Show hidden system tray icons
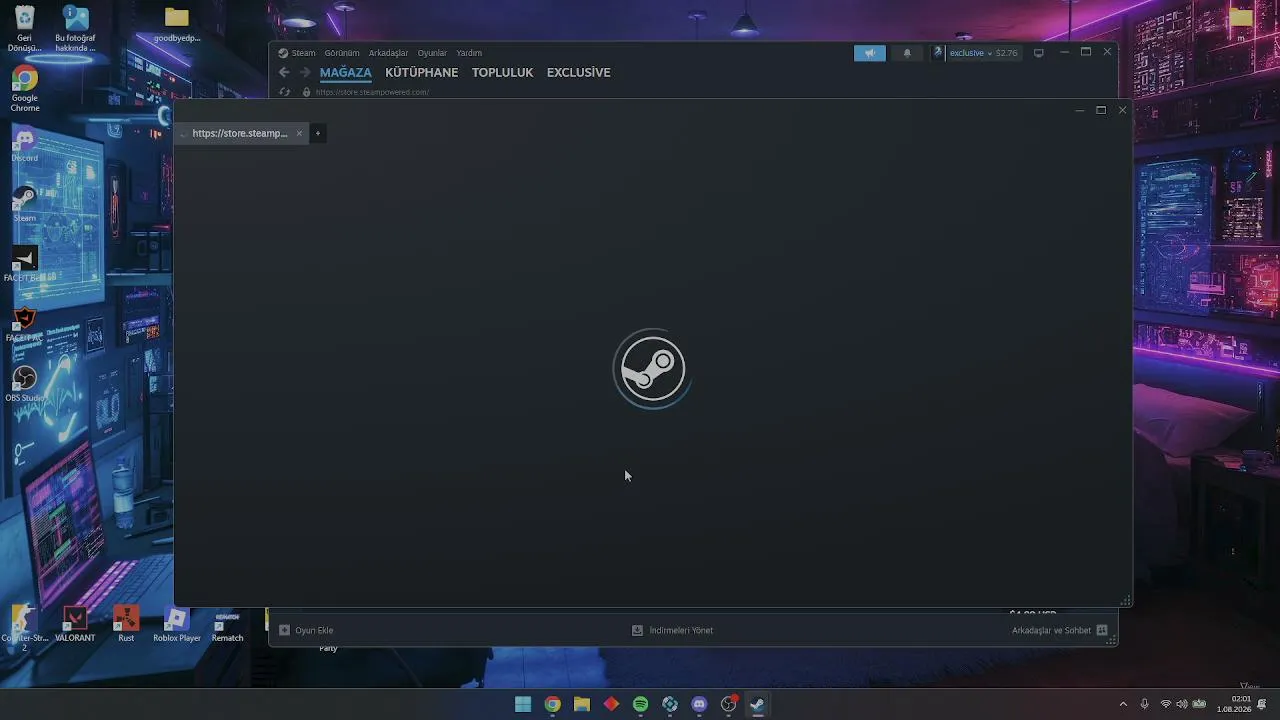 point(1123,704)
